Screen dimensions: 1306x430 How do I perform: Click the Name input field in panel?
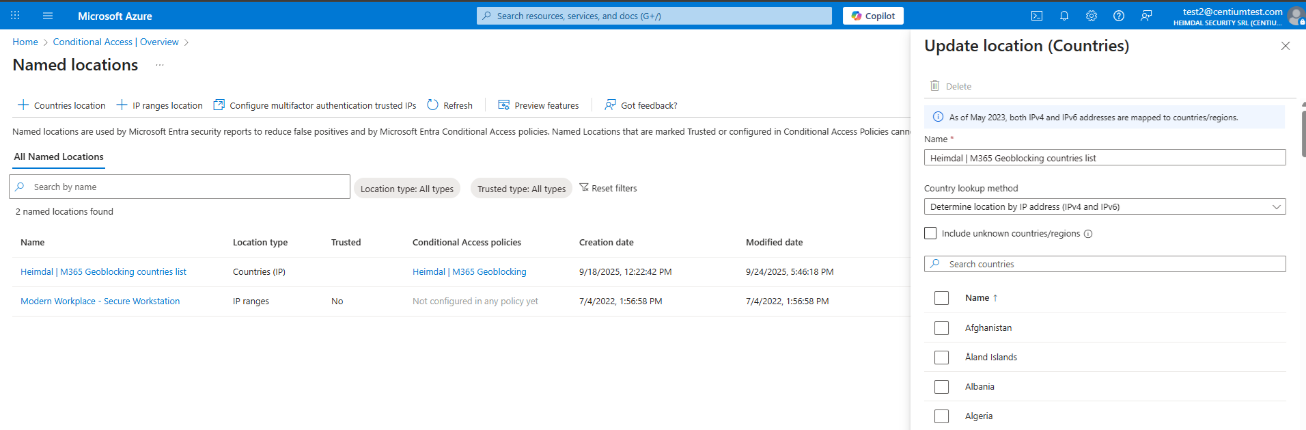[x=1105, y=157]
